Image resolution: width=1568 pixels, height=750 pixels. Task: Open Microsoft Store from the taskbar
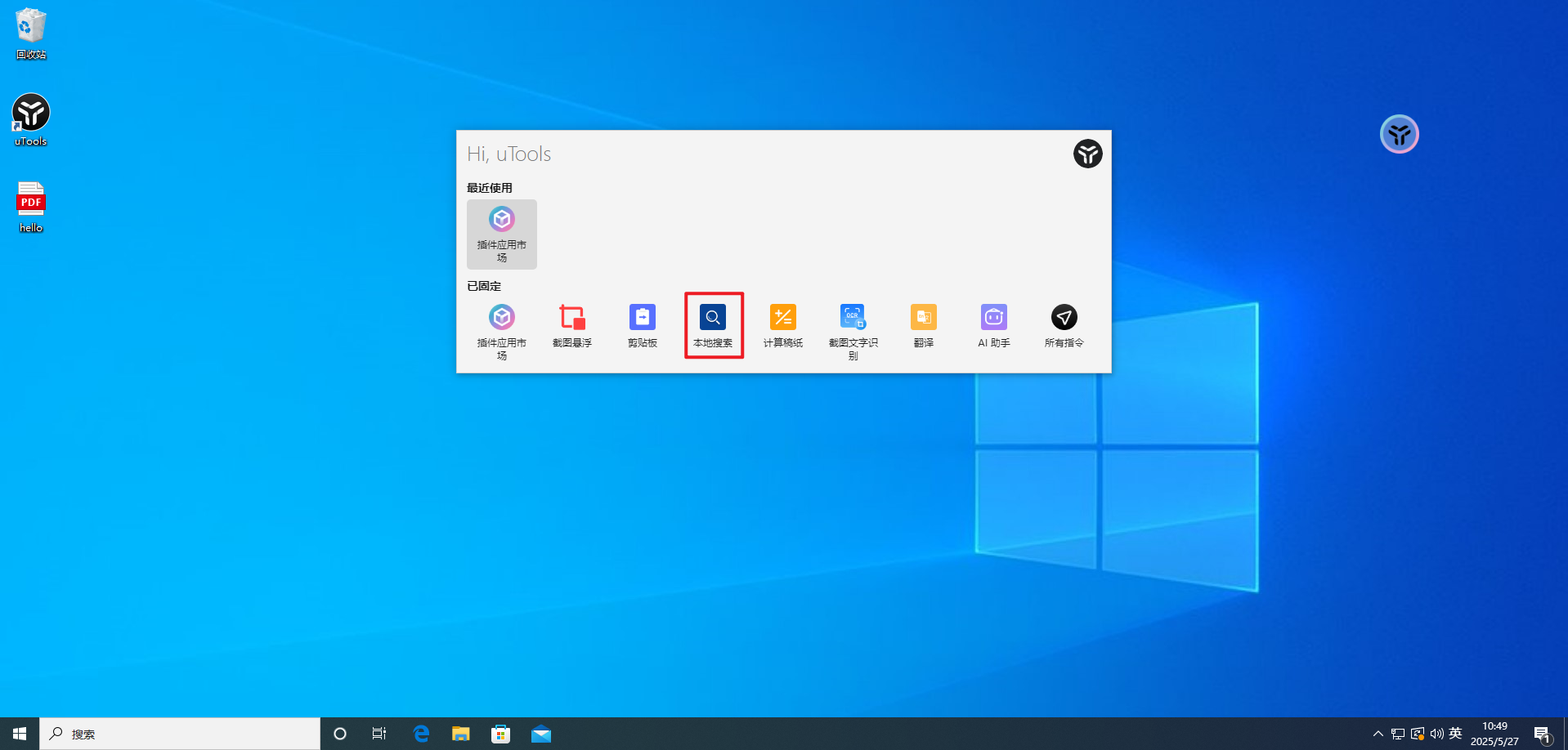(x=500, y=734)
